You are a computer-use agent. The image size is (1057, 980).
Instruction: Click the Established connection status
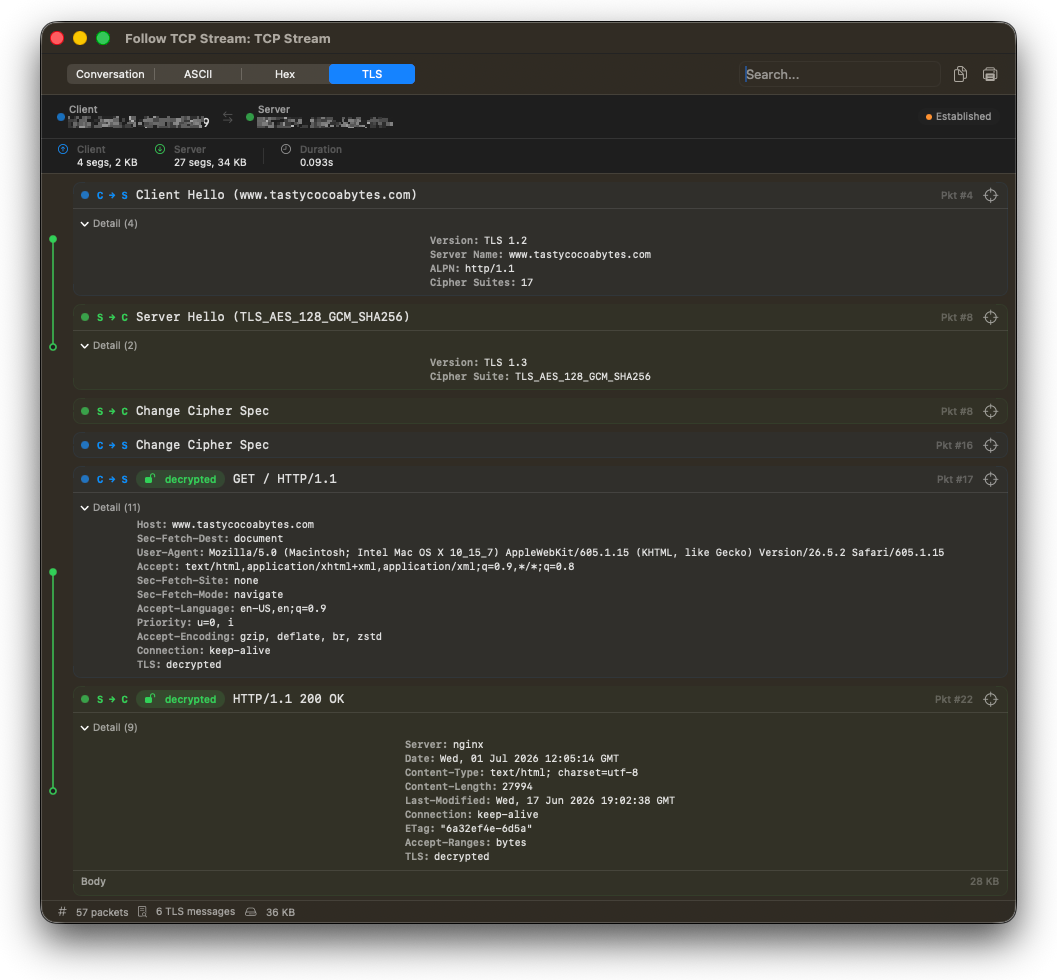958,117
